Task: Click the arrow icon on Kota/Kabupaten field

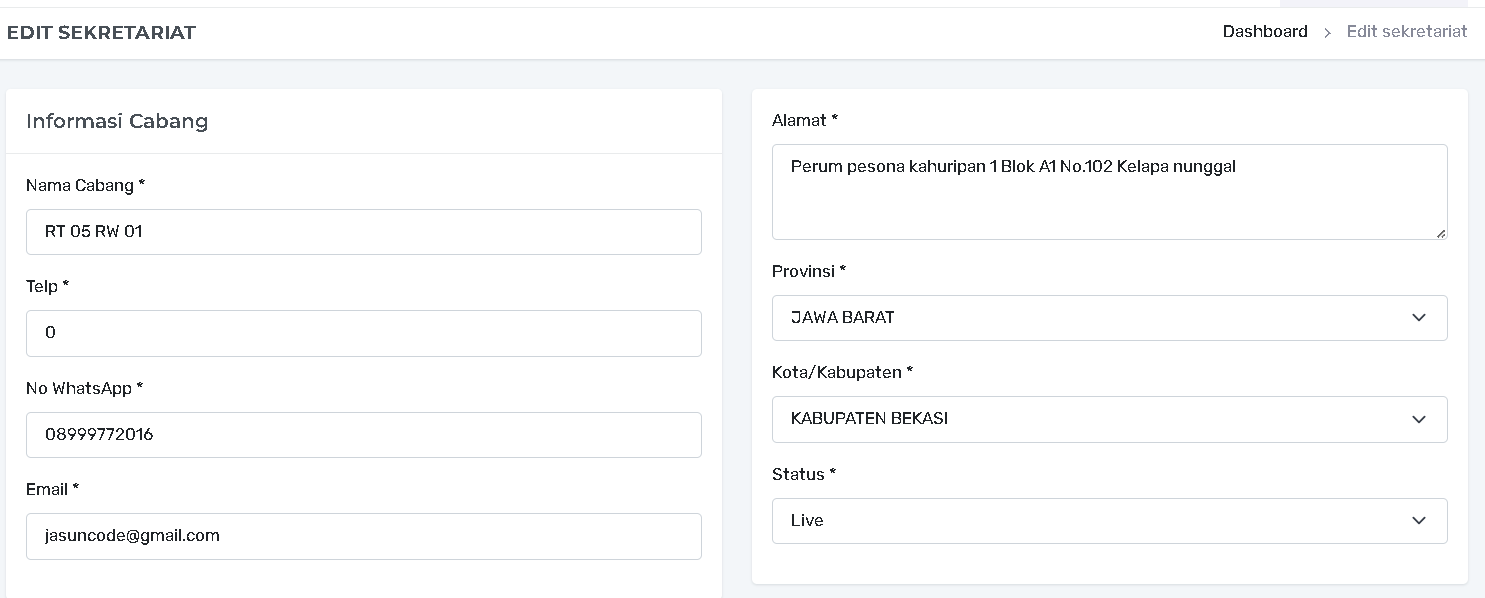Action: click(x=1418, y=419)
